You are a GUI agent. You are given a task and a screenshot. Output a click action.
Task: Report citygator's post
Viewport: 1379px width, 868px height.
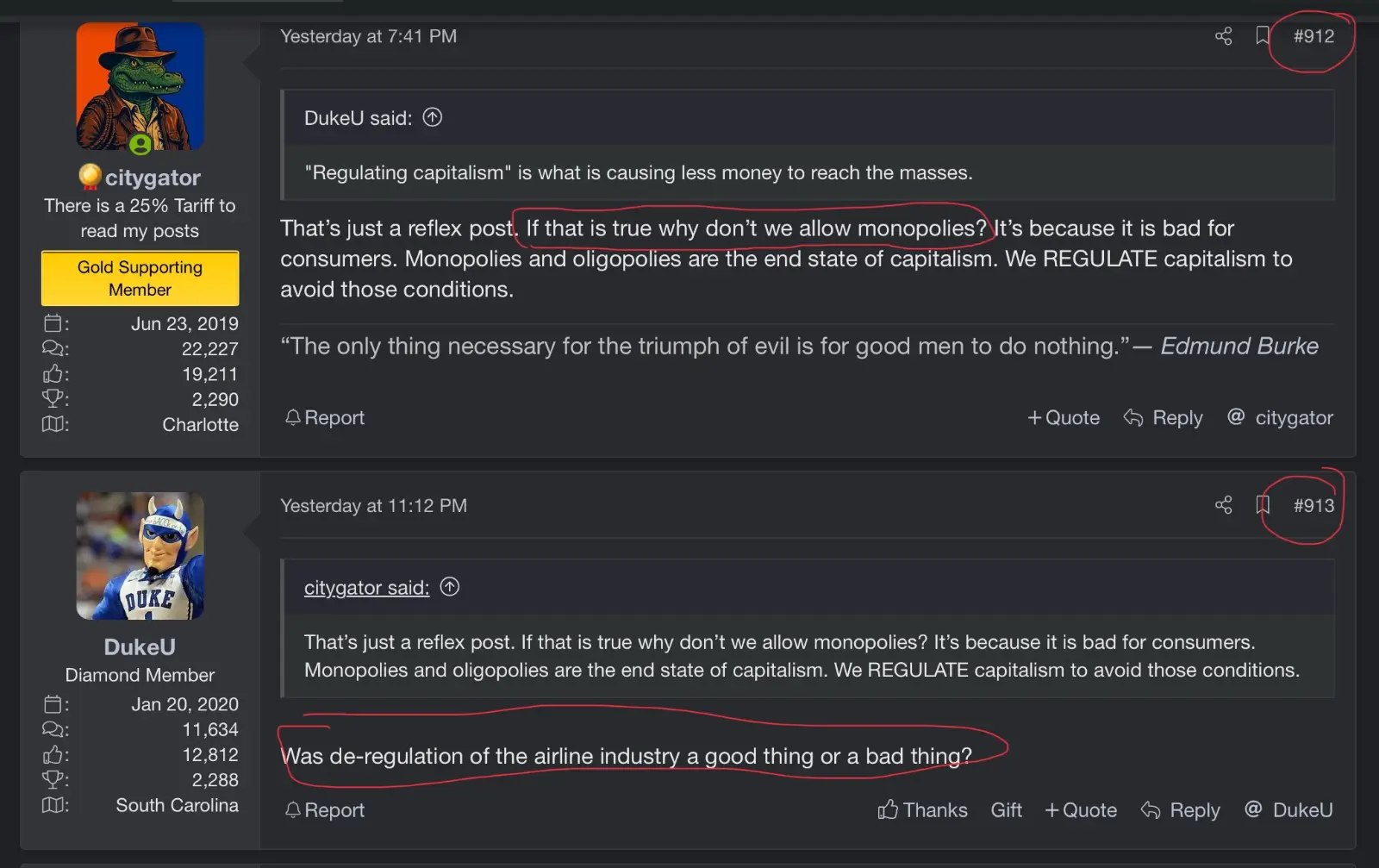tap(325, 418)
